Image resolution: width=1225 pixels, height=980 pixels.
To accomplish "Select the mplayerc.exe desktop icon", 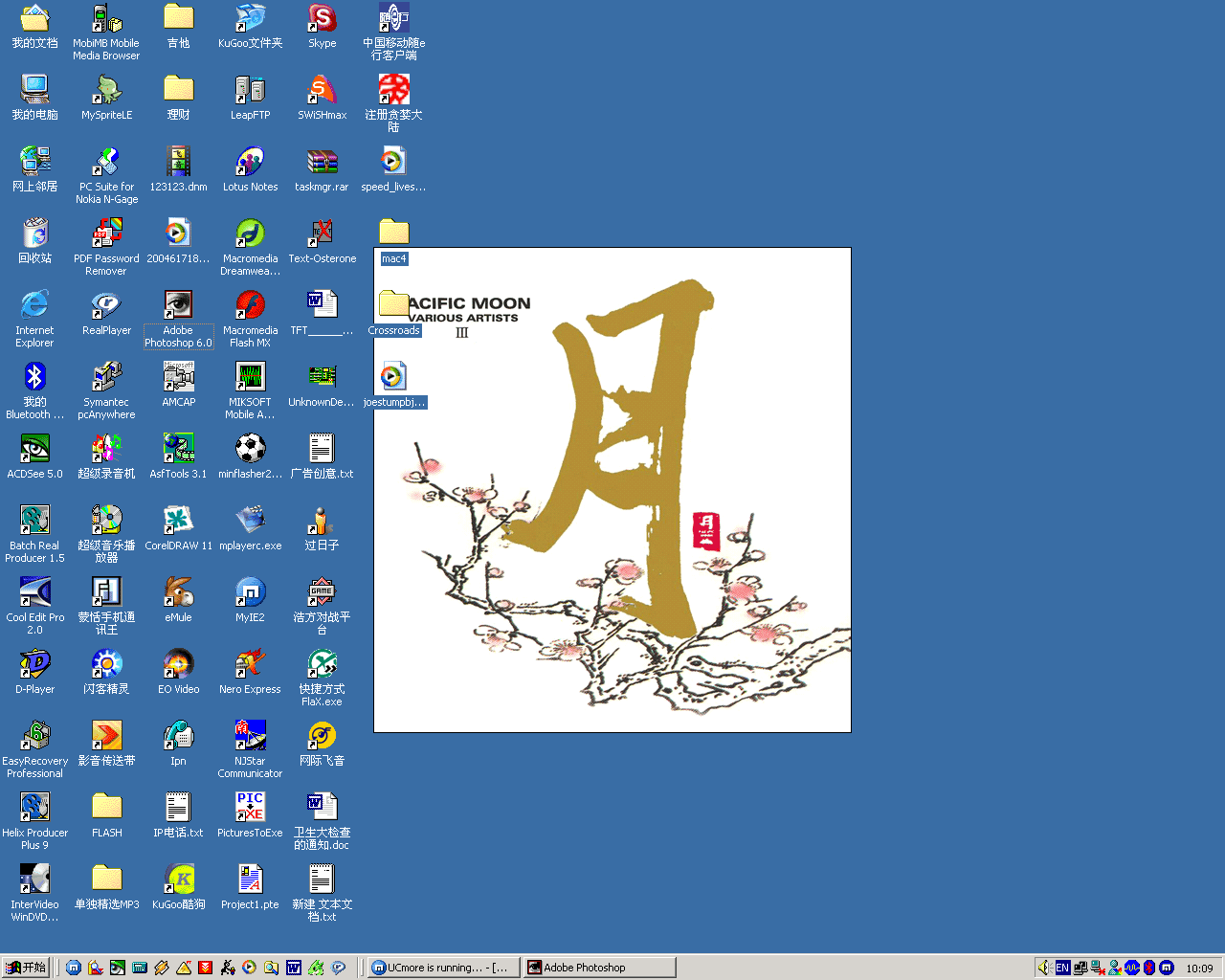I will pyautogui.click(x=250, y=528).
